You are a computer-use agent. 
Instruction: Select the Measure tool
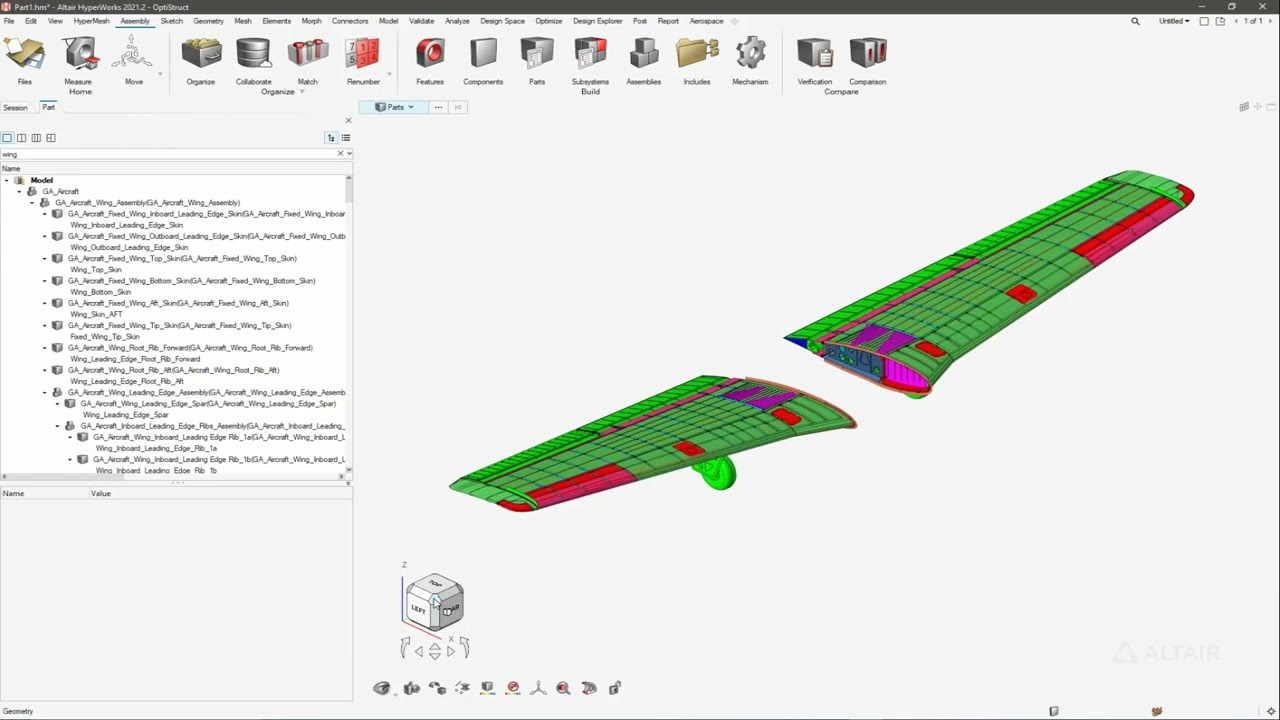pyautogui.click(x=78, y=61)
